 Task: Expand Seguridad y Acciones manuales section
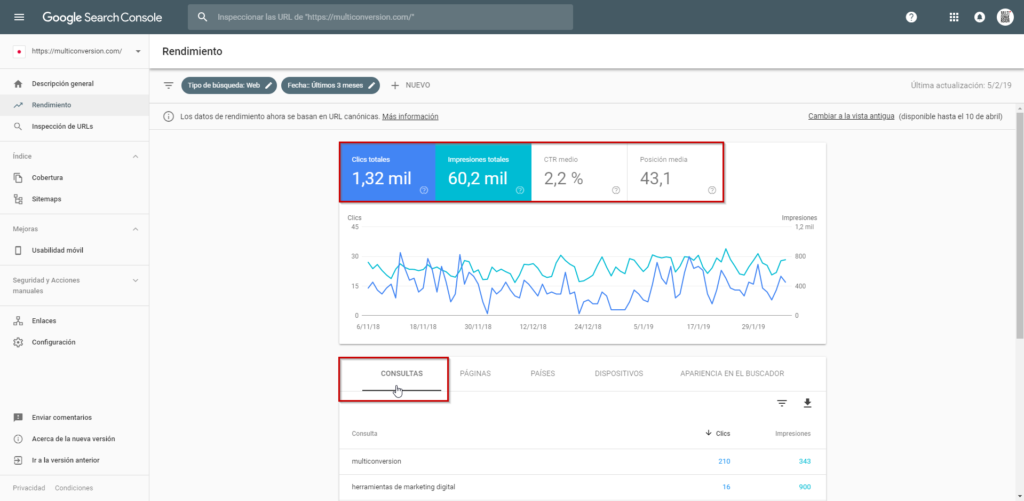pos(136,280)
